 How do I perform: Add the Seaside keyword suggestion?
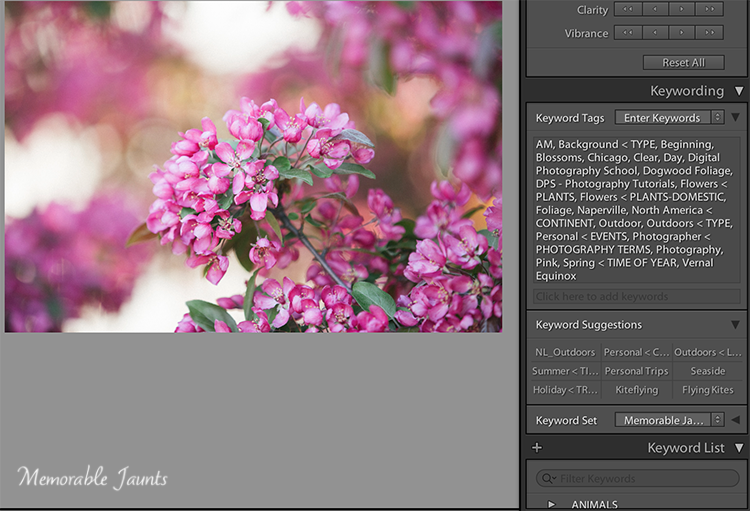[x=707, y=371]
